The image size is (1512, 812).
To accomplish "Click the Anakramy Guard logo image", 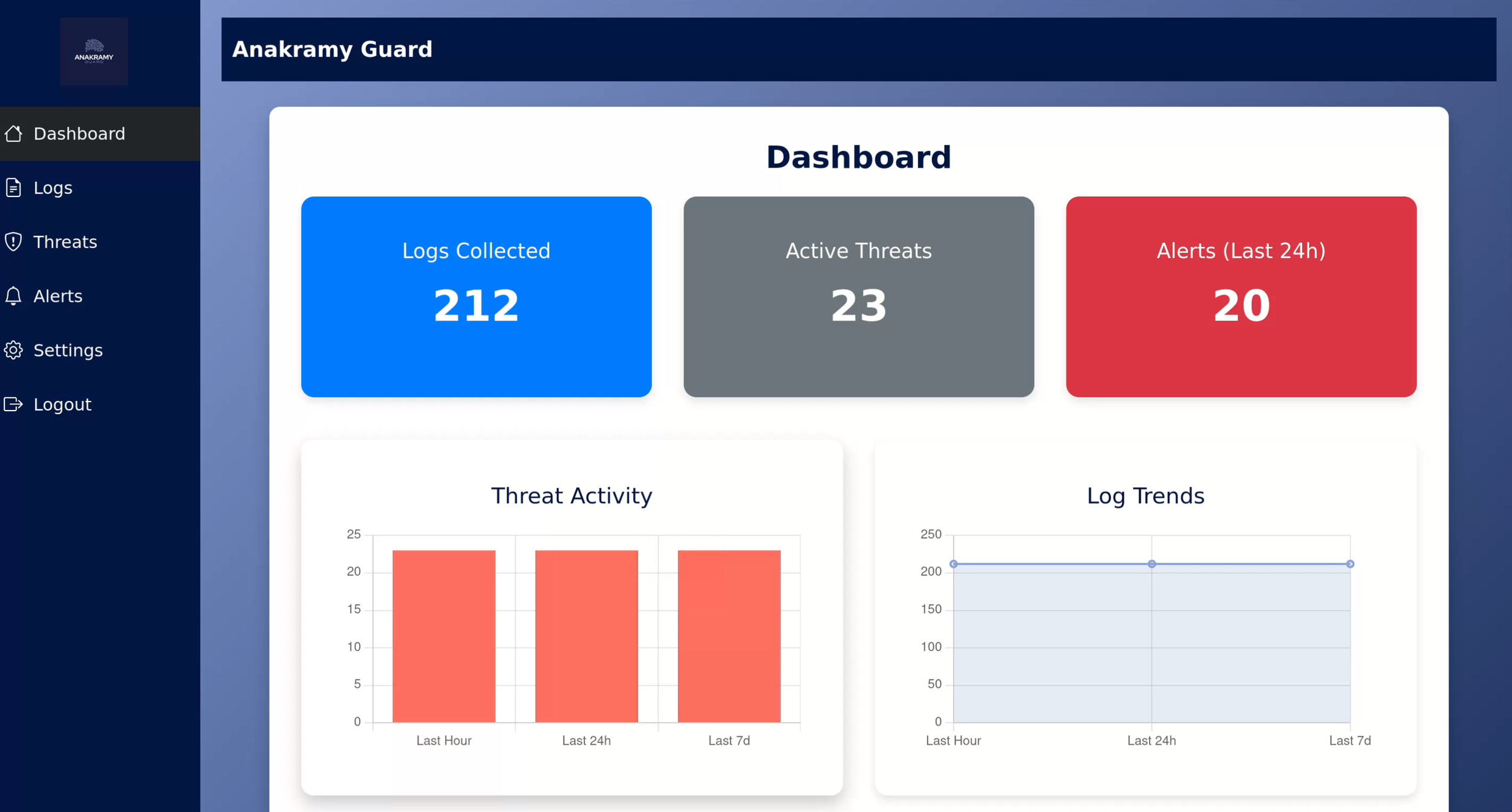I will (x=94, y=51).
